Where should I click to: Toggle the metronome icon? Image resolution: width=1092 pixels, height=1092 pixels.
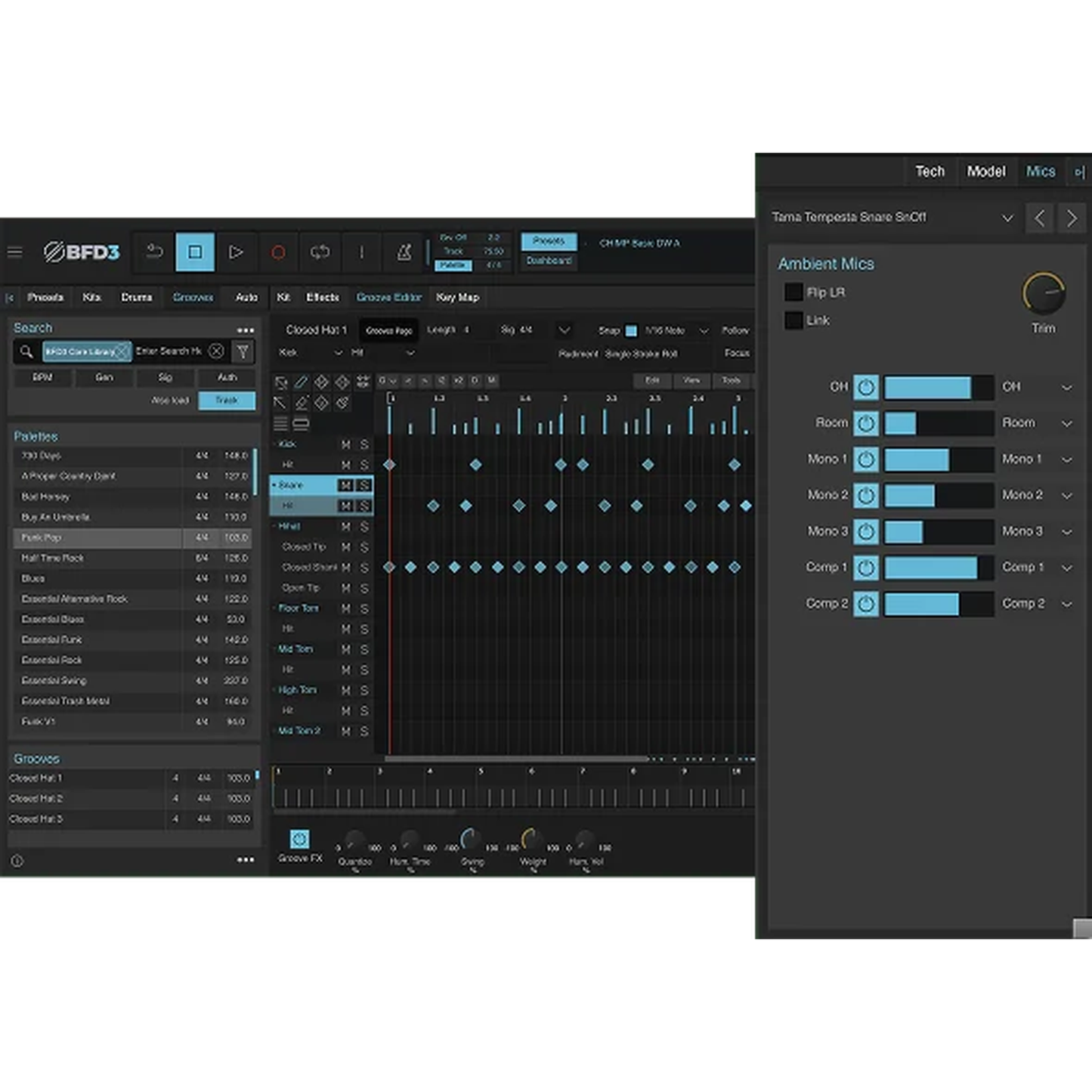[x=404, y=252]
